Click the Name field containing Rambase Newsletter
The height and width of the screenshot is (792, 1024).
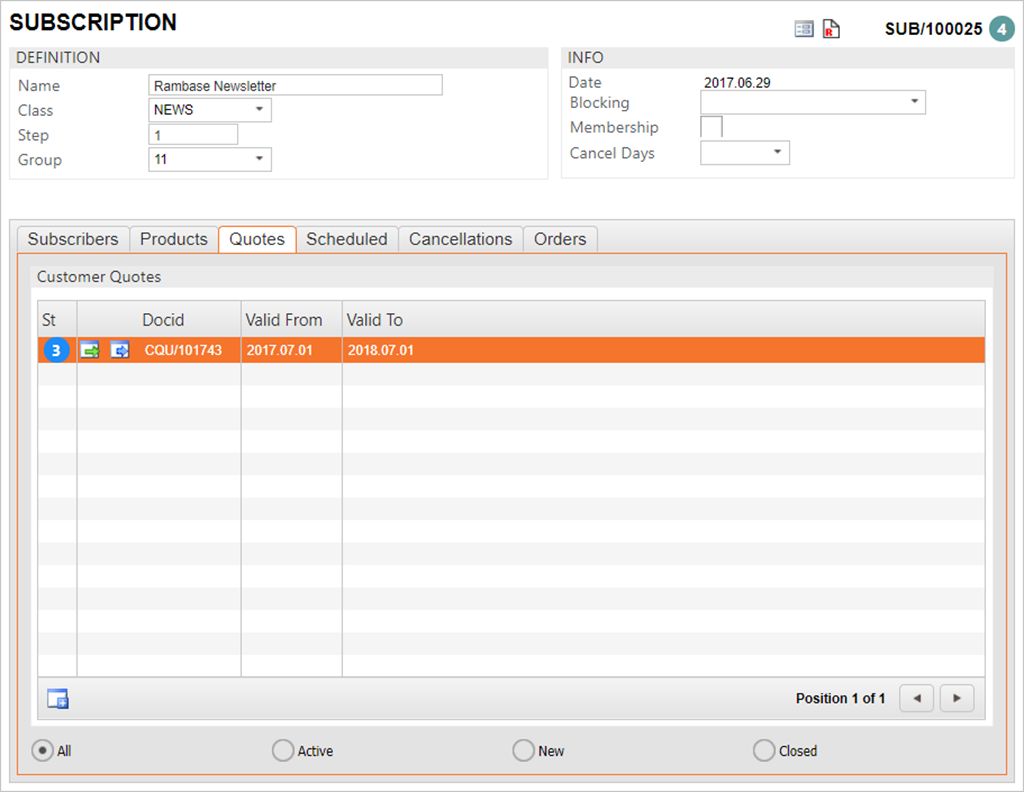[295, 85]
